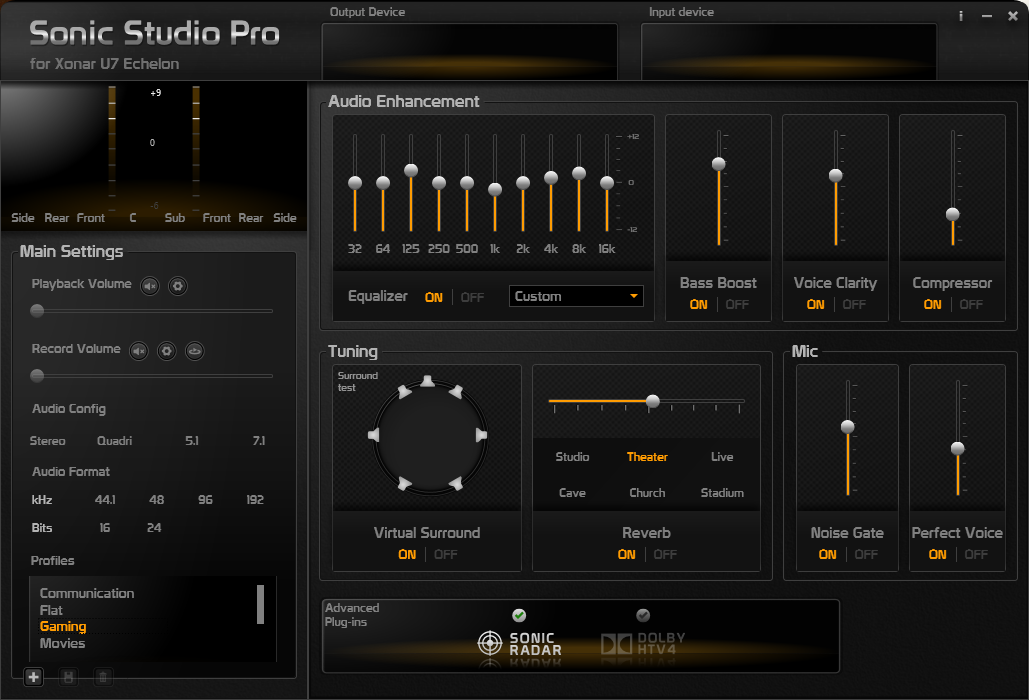Mute the Record Volume with its speaker icon
Screen dimensions: 1029x700
pyautogui.click(x=138, y=351)
